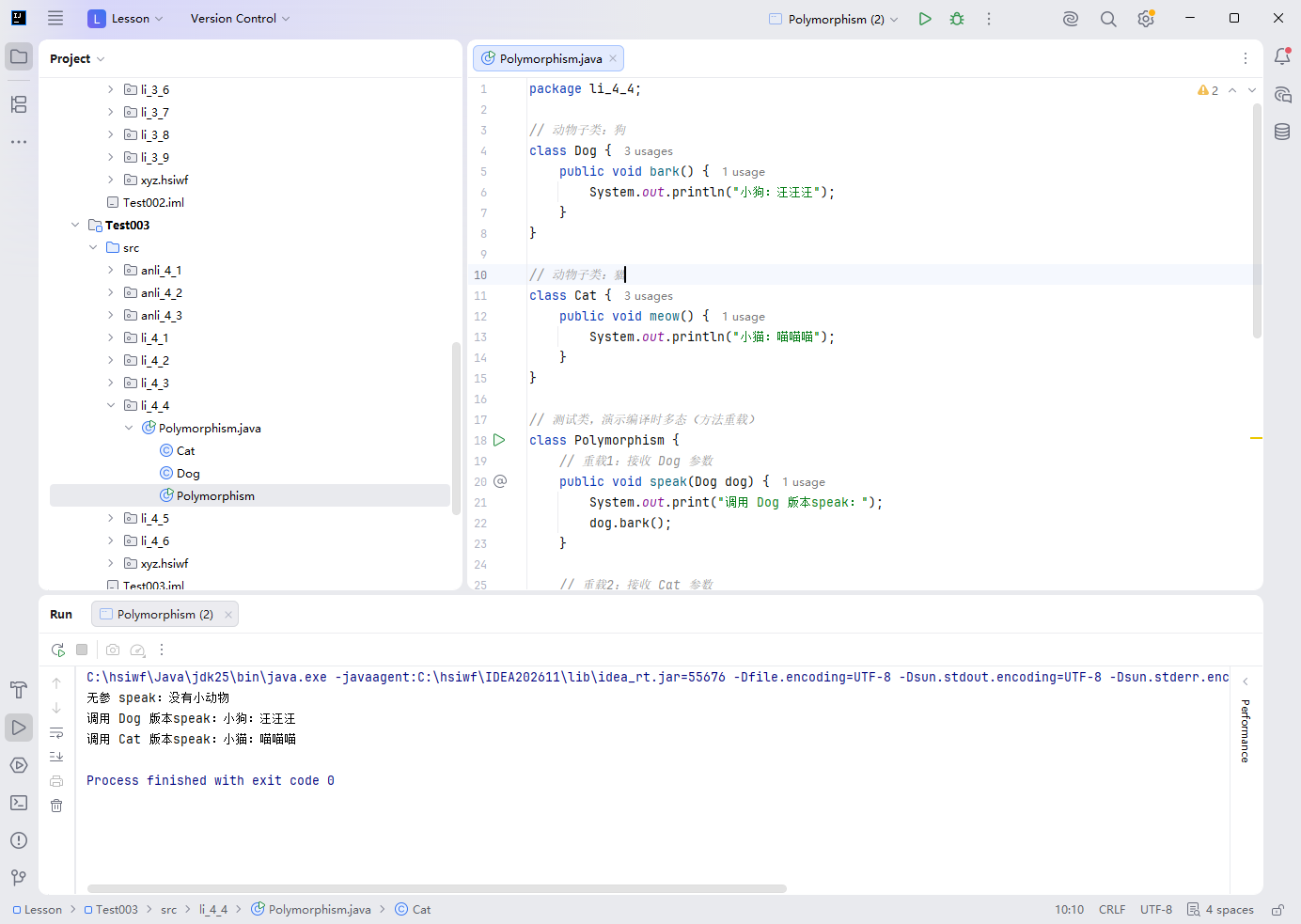Open Project view options dropdown
1301x924 pixels.
pos(77,58)
